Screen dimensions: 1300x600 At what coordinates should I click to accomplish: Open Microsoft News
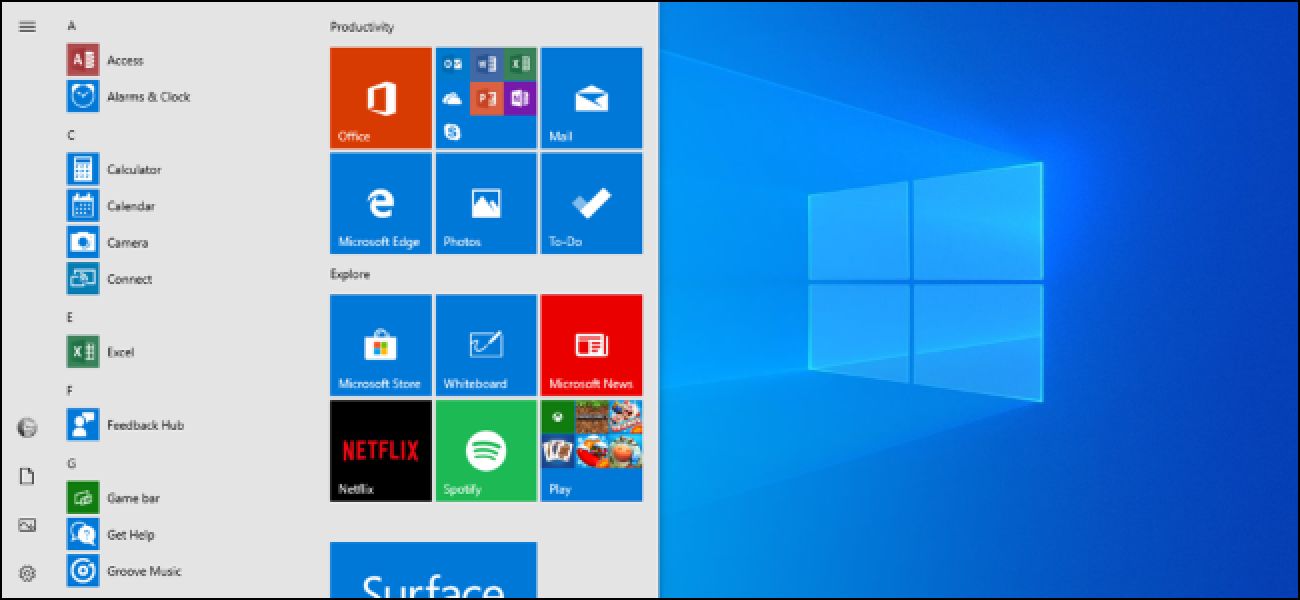click(x=591, y=345)
